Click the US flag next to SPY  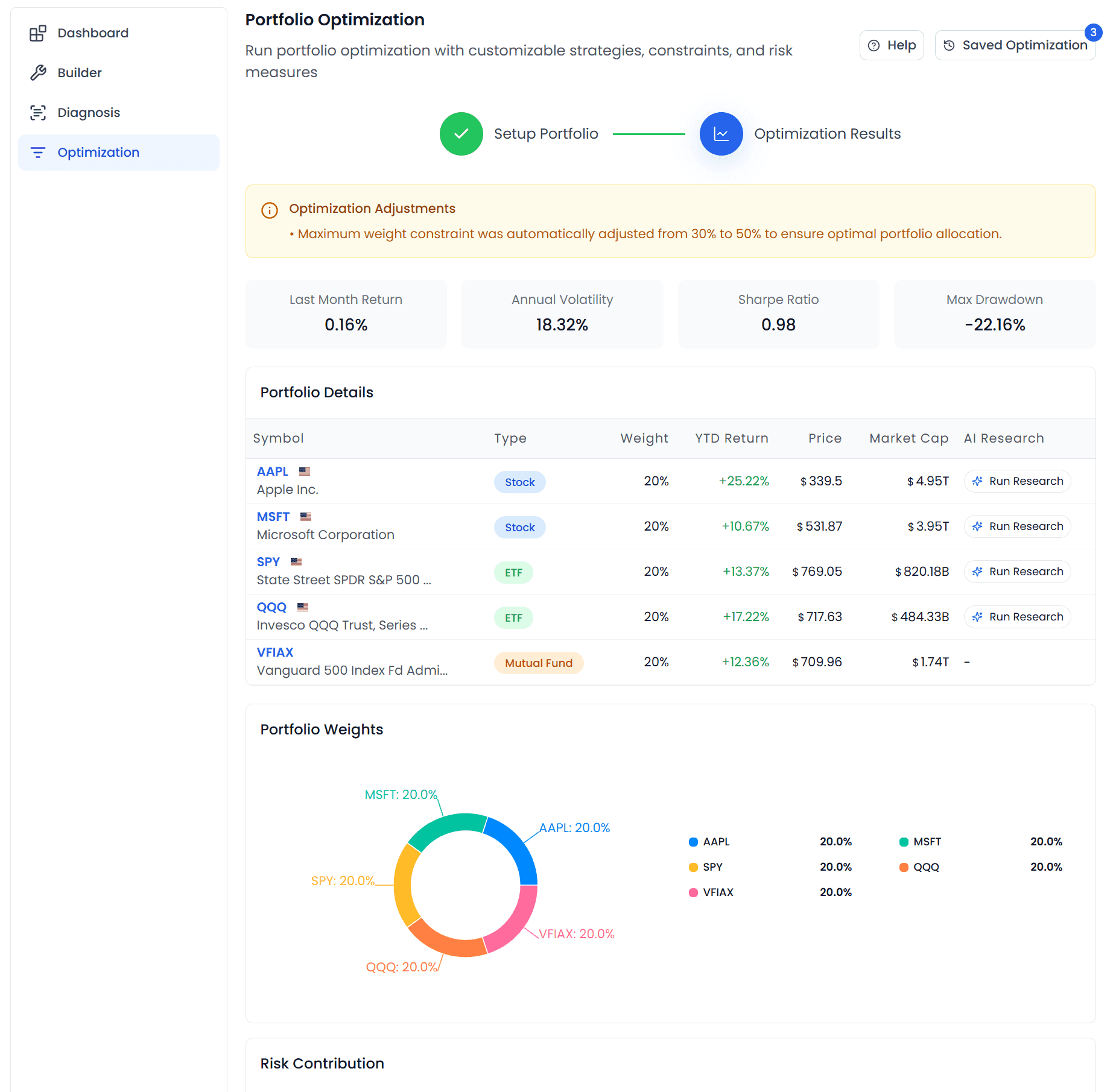click(x=296, y=562)
